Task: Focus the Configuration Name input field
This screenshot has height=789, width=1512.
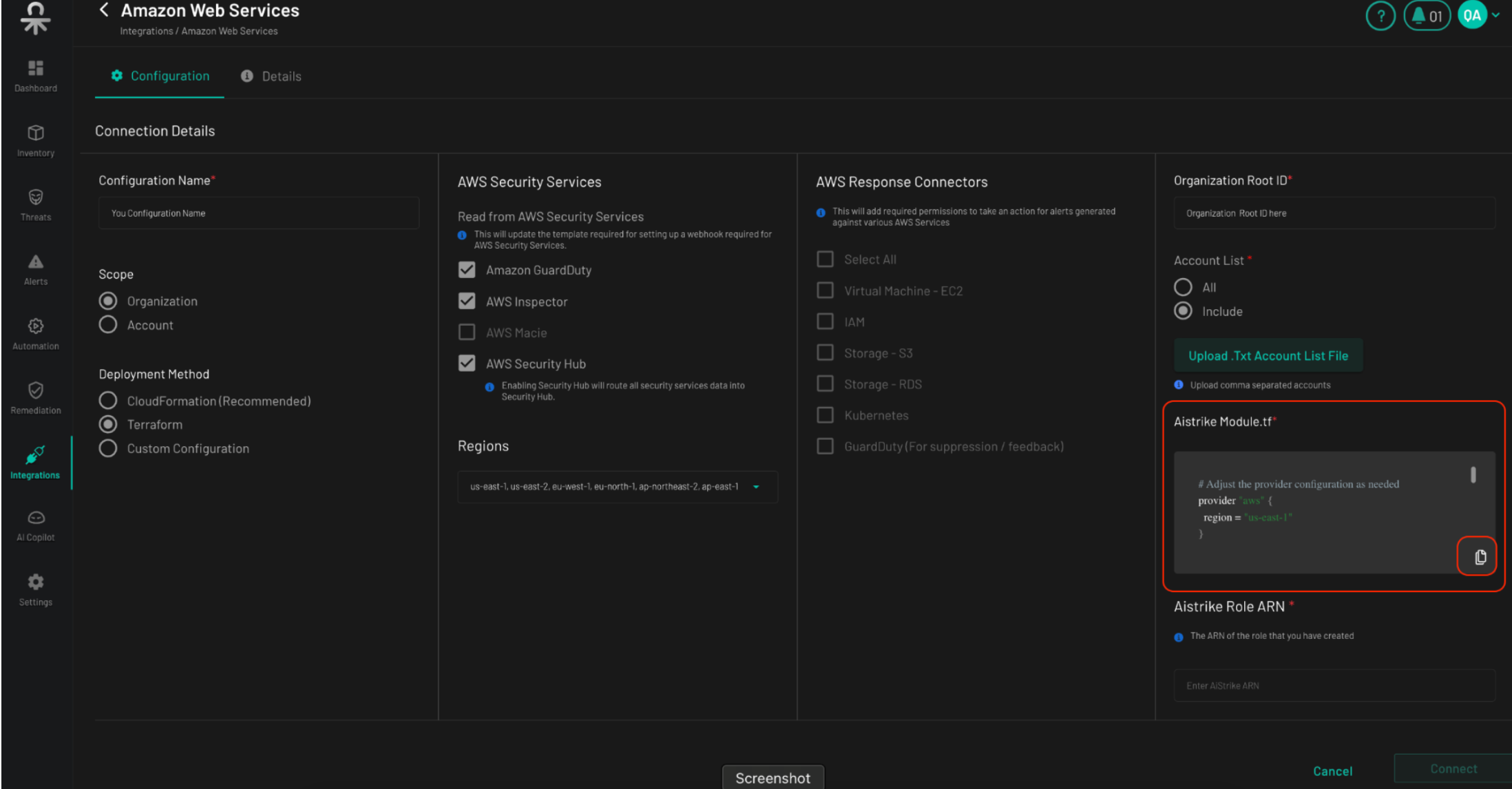Action: point(259,213)
